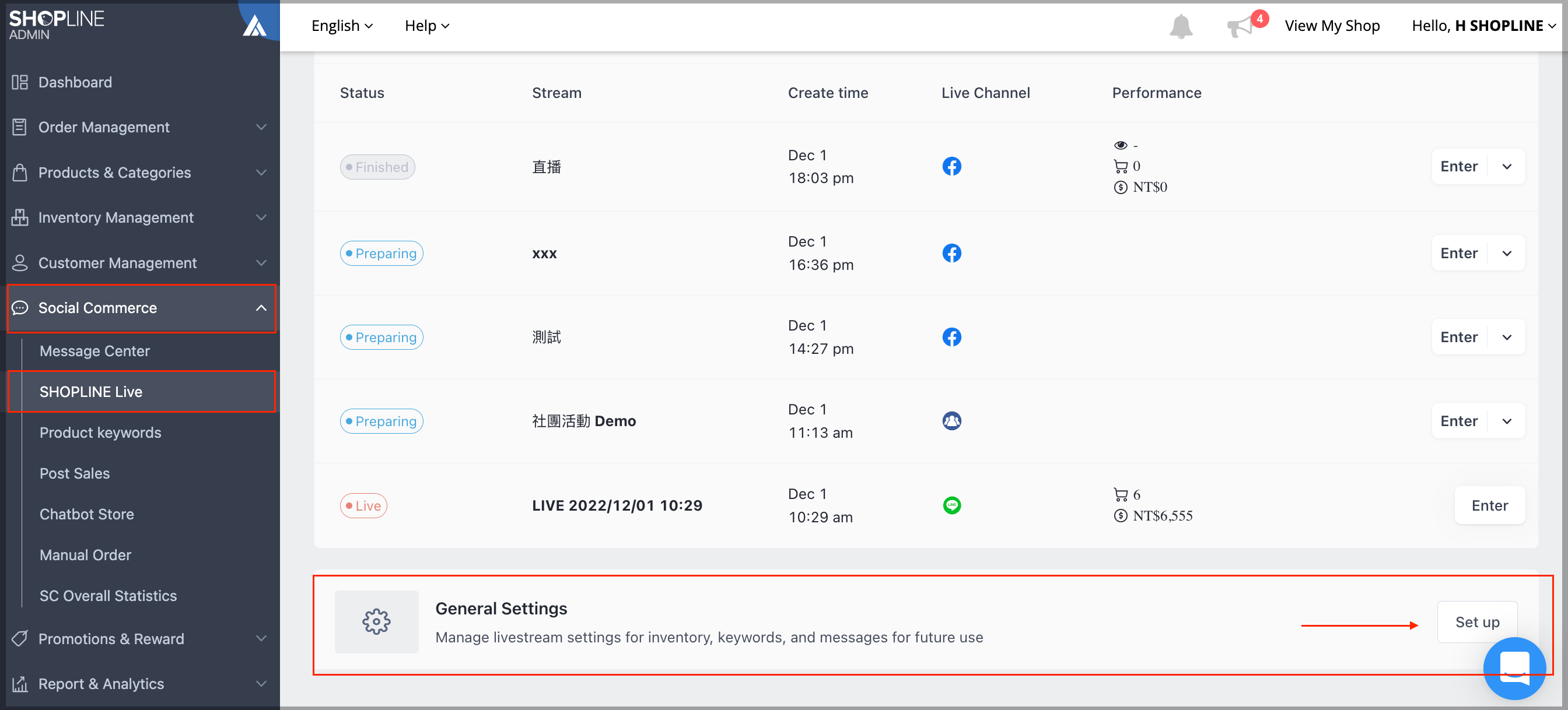Click Set up button in General Settings
The image size is (1568, 710).
click(x=1478, y=622)
